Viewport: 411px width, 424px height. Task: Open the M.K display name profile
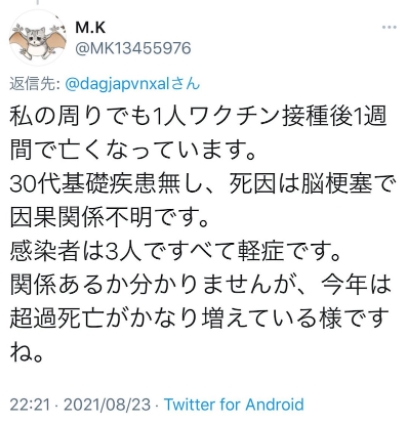click(x=90, y=27)
